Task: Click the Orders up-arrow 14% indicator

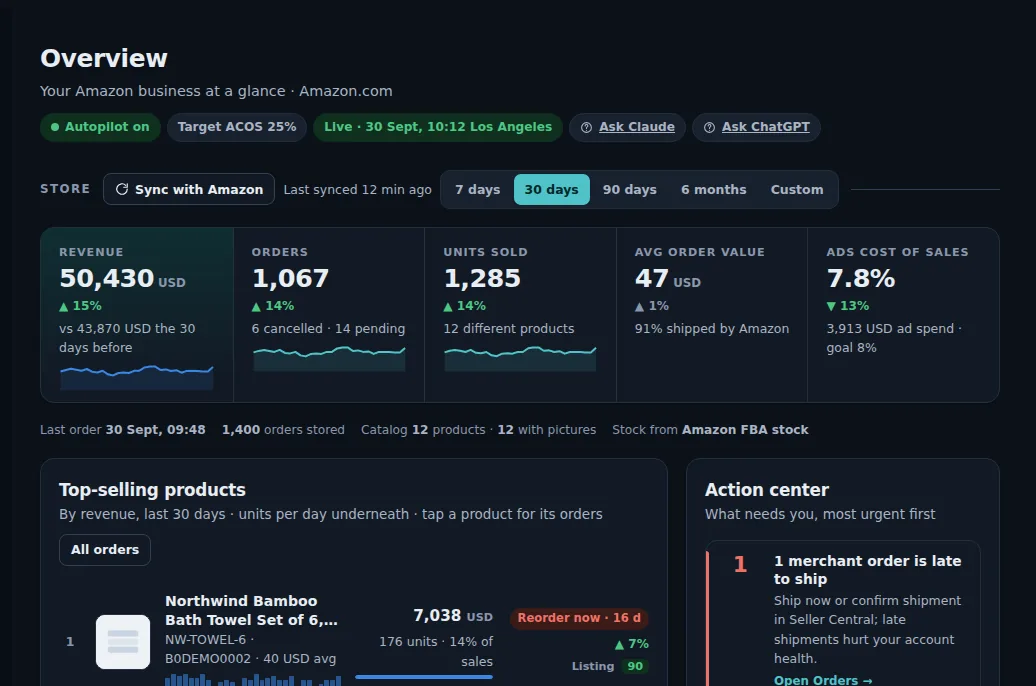Action: [x=273, y=306]
